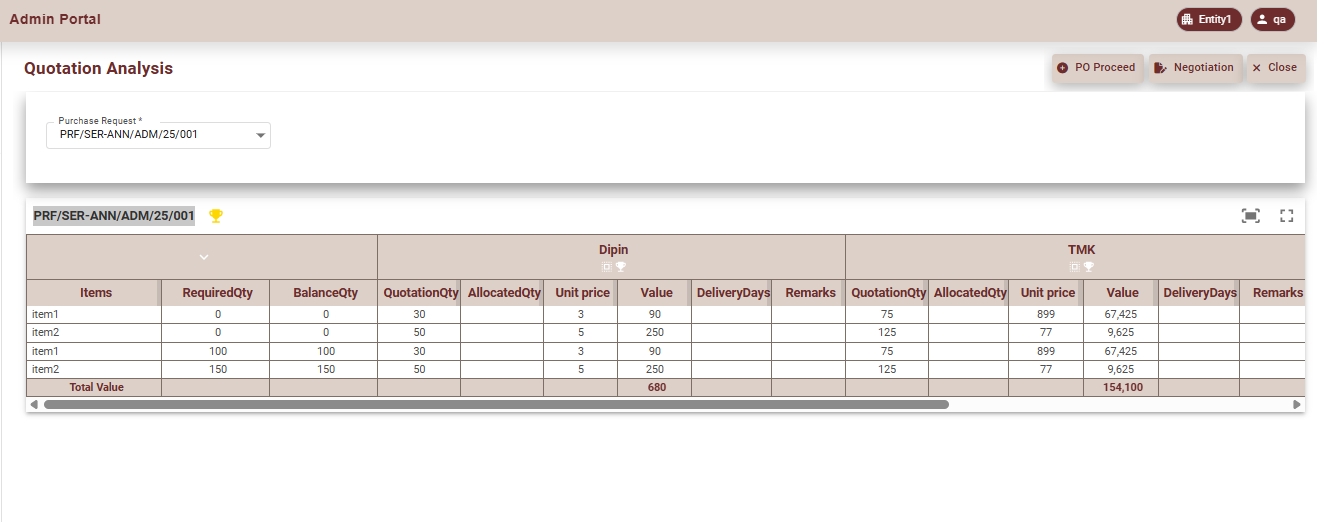Click the Admin Portal title
1317x522 pixels.
point(55,19)
